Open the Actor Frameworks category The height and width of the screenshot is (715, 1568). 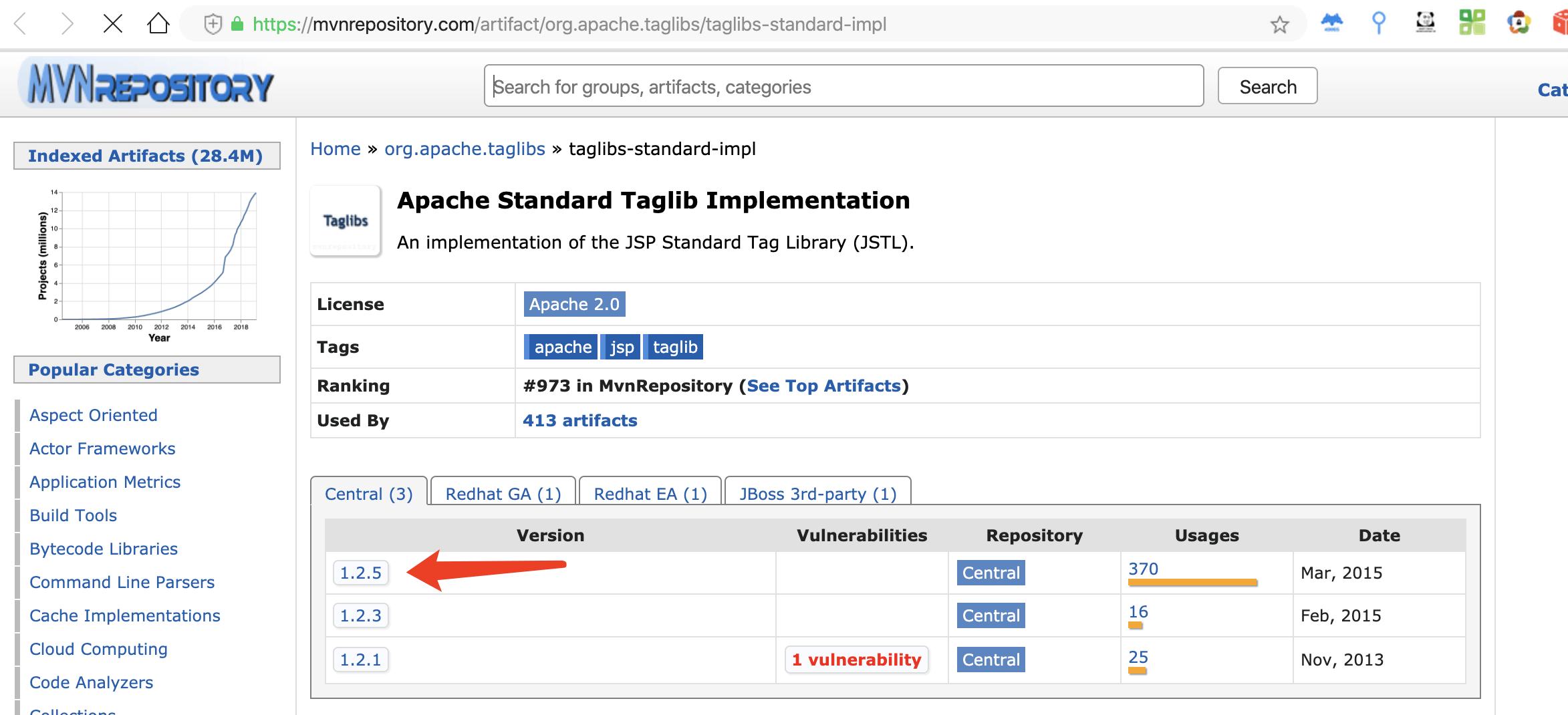click(102, 448)
